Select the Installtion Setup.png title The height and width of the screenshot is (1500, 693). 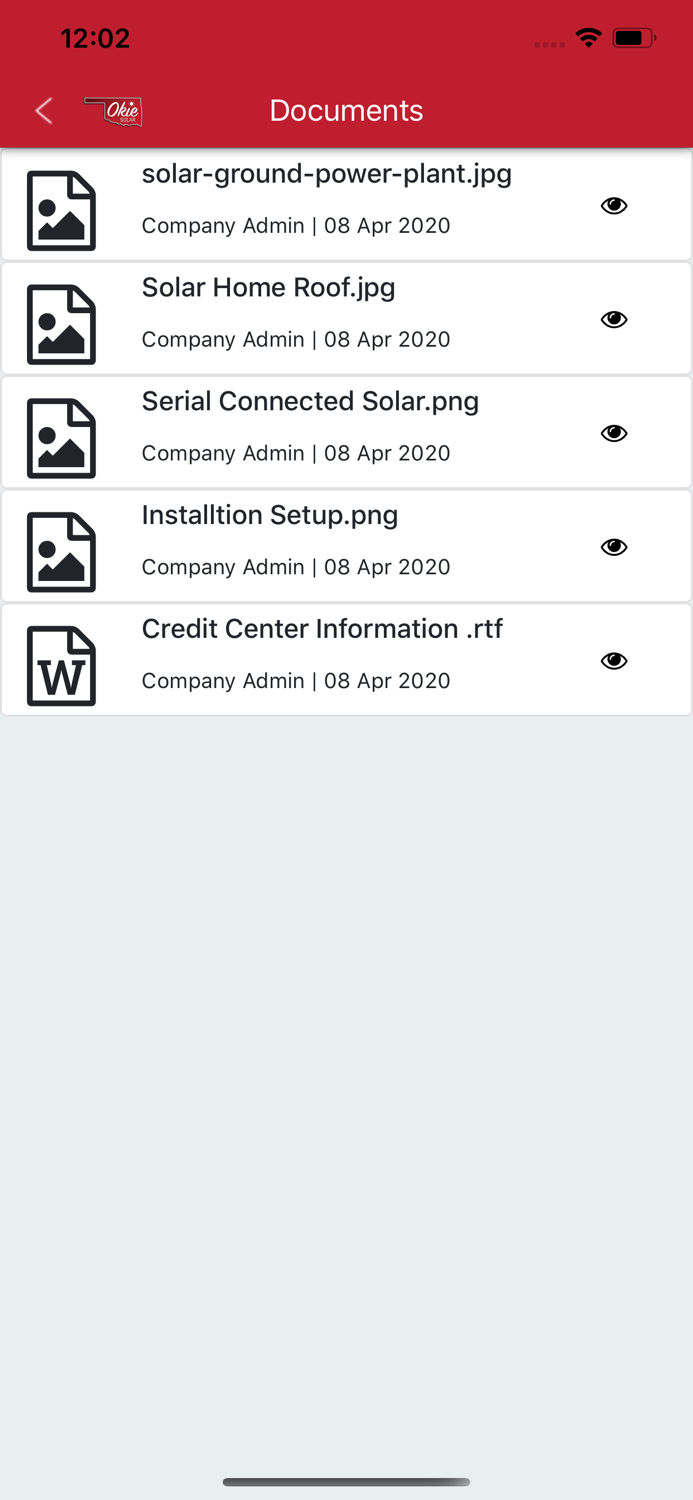pos(270,516)
